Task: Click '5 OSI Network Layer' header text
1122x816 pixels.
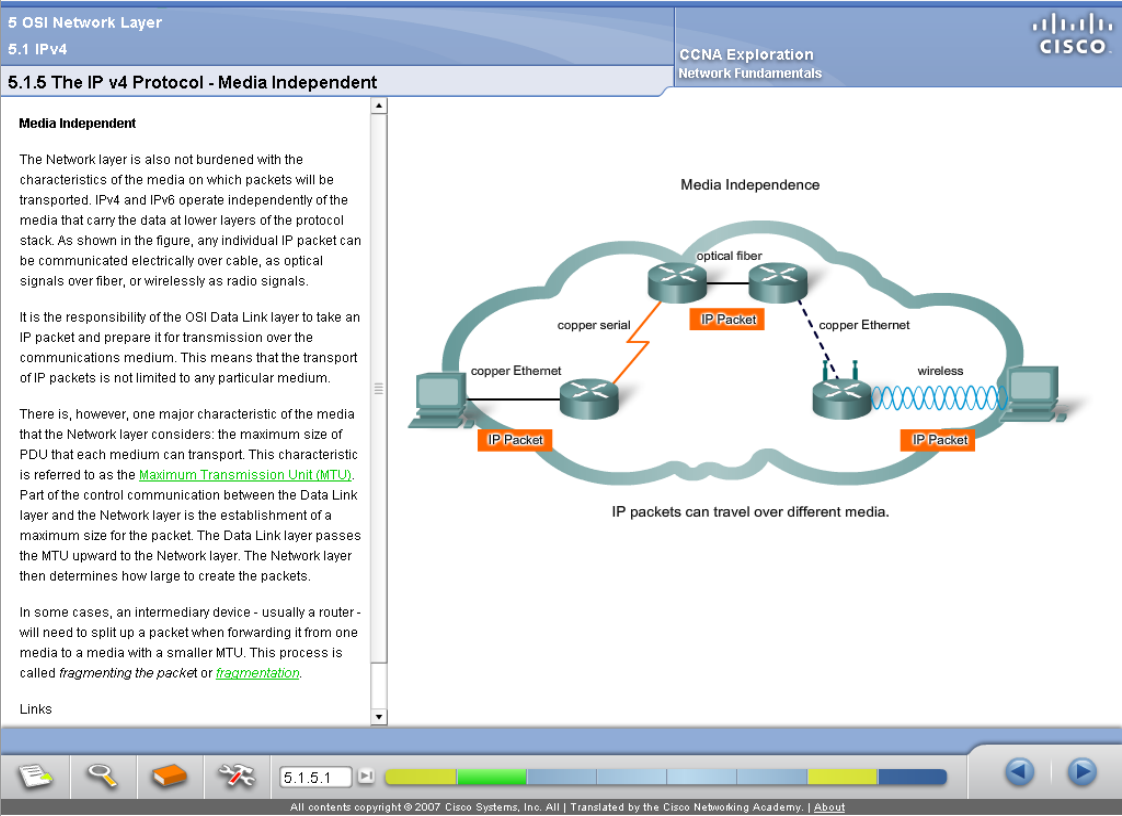Action: click(85, 22)
